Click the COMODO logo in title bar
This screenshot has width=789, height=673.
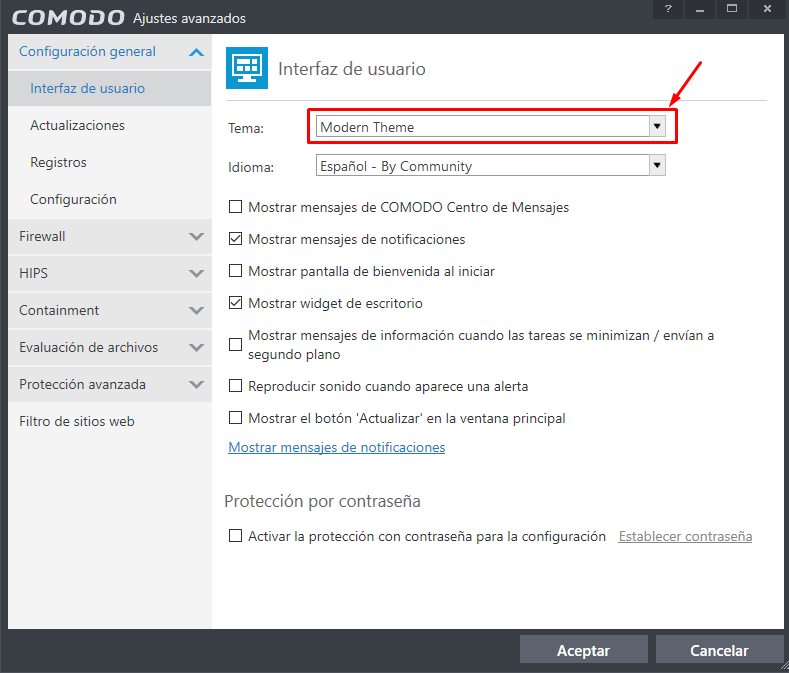(68, 18)
